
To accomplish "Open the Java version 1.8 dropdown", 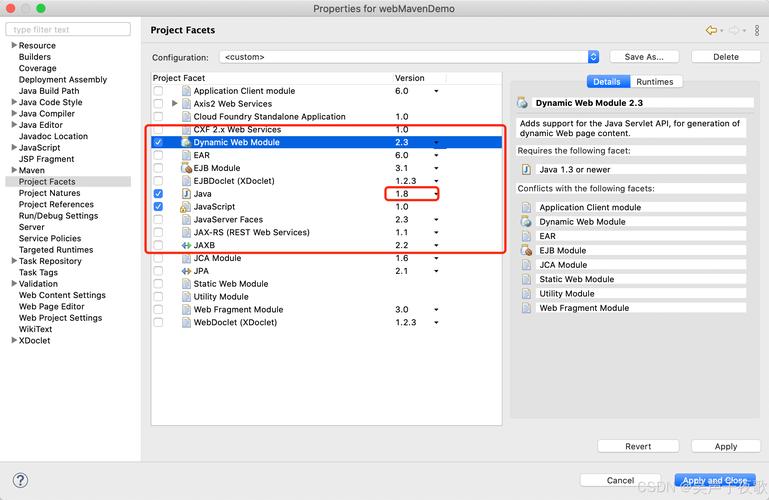I will point(435,194).
